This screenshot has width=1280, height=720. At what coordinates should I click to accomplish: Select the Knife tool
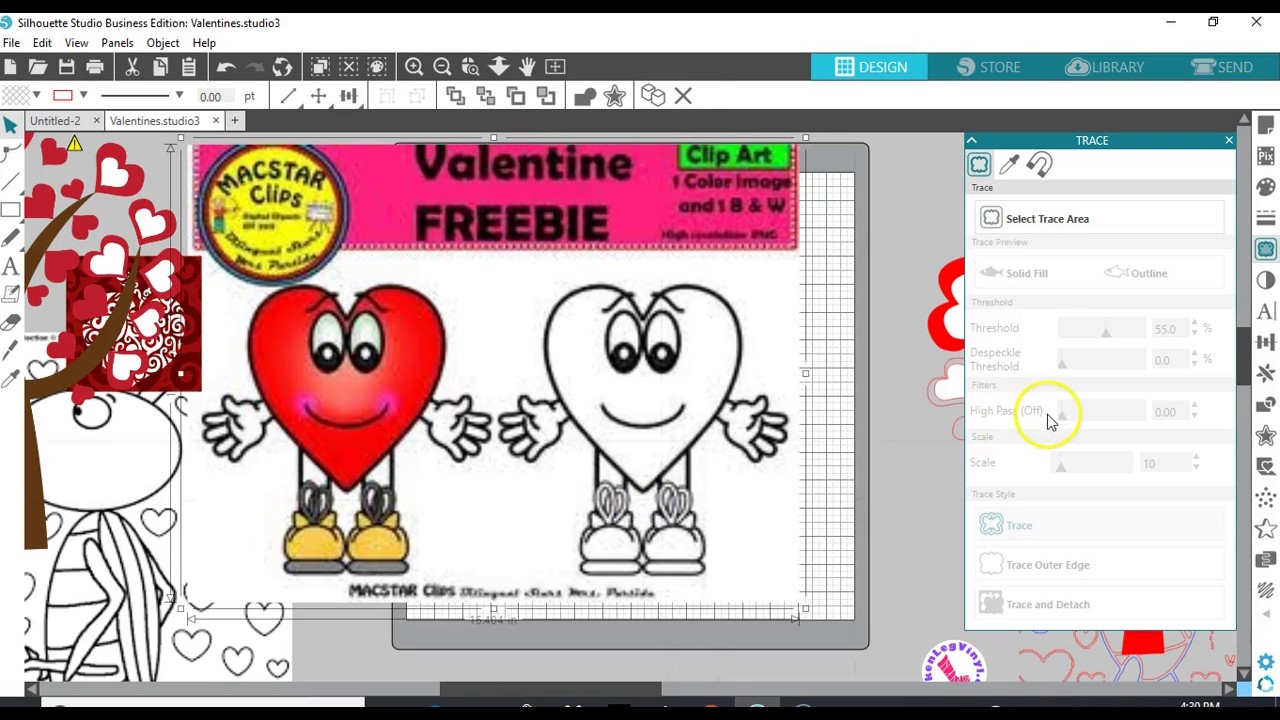[10, 351]
